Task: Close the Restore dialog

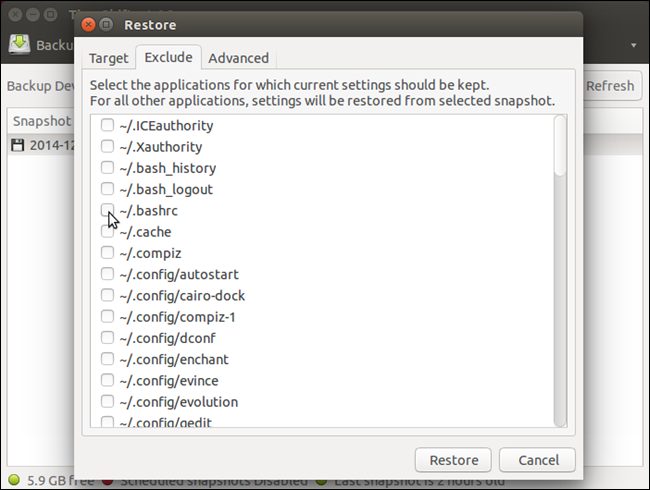Action: 88,25
